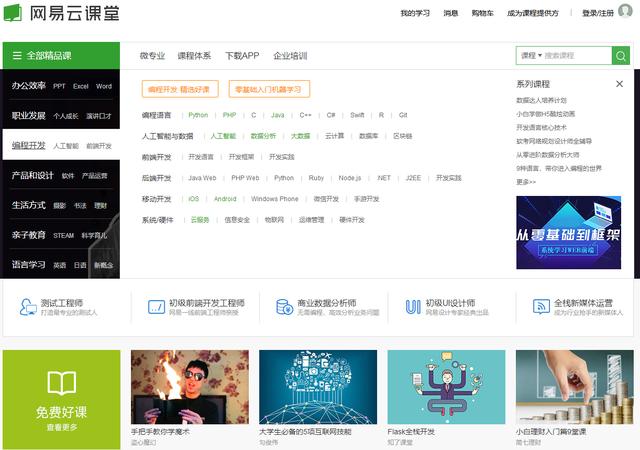The image size is (640, 450).
Task: Click the 初级前端开发工程师 icon
Action: [156, 306]
